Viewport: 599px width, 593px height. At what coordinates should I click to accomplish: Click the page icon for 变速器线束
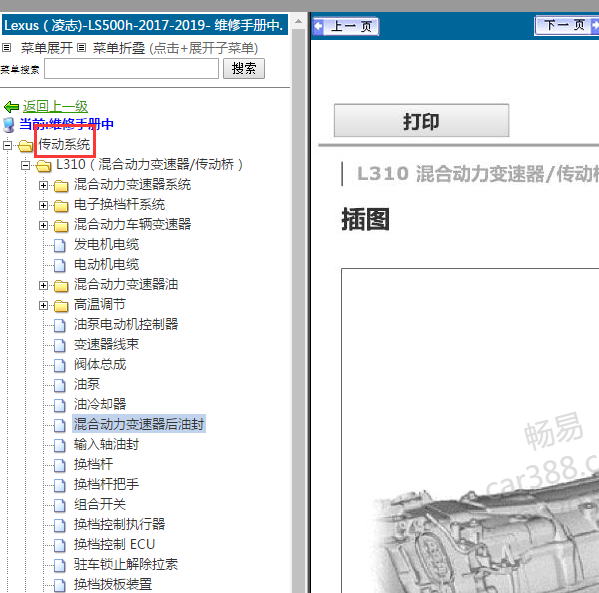[60, 345]
